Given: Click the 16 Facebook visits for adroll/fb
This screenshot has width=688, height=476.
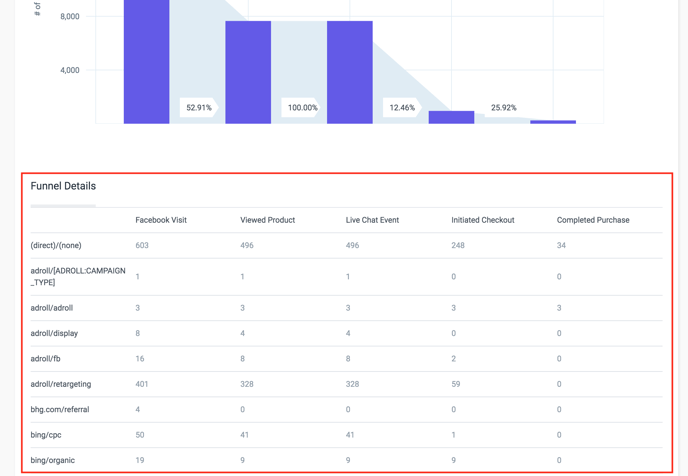Looking at the screenshot, I should pos(140,358).
